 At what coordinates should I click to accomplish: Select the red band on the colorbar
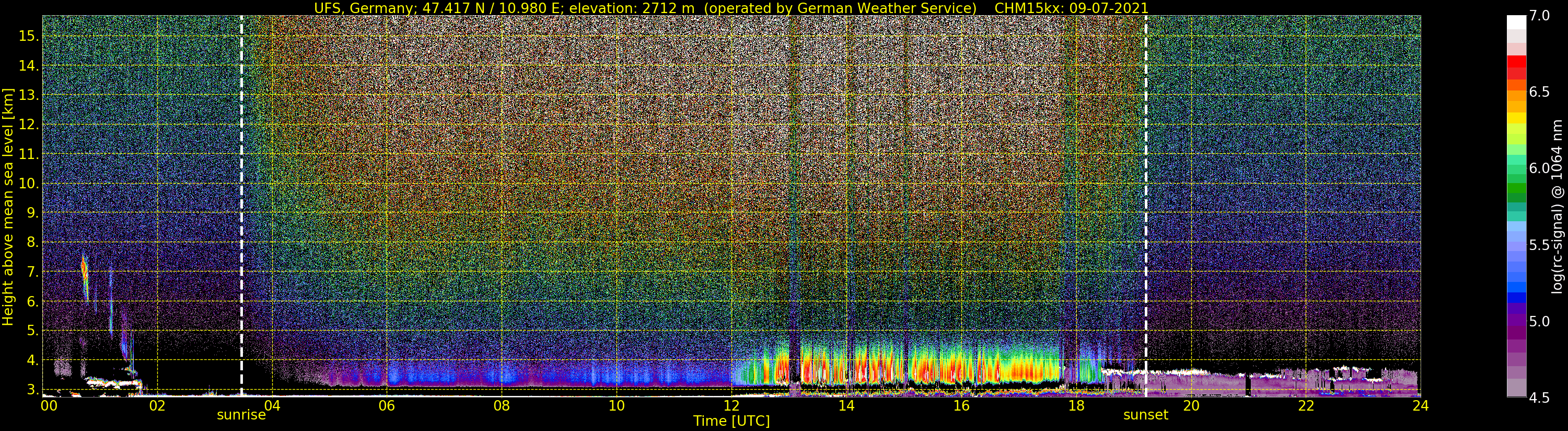pyautogui.click(x=1516, y=62)
